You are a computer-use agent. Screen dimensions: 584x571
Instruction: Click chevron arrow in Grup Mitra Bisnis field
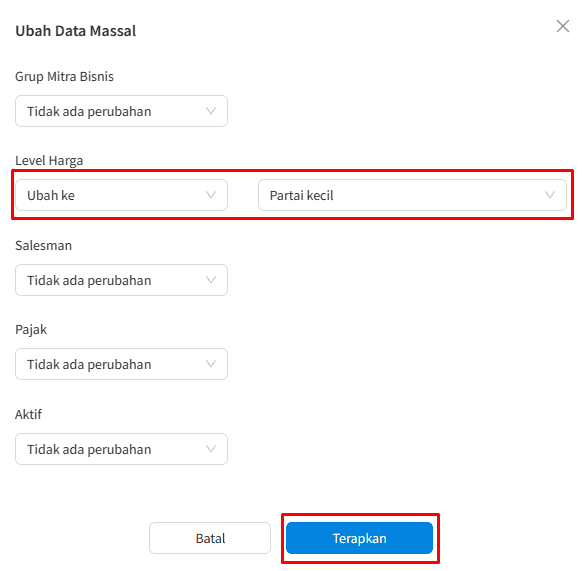(x=211, y=111)
